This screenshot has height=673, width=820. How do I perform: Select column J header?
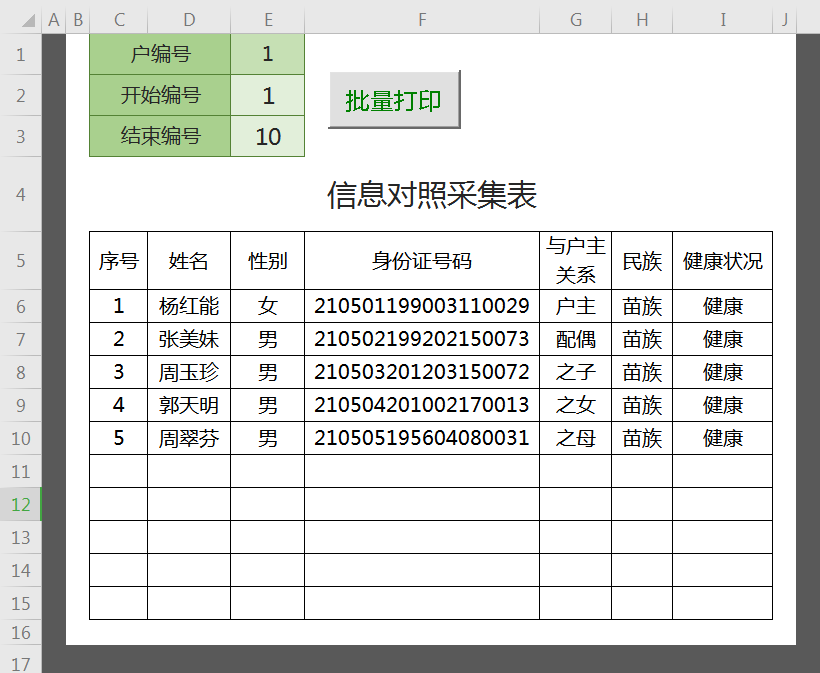(784, 20)
